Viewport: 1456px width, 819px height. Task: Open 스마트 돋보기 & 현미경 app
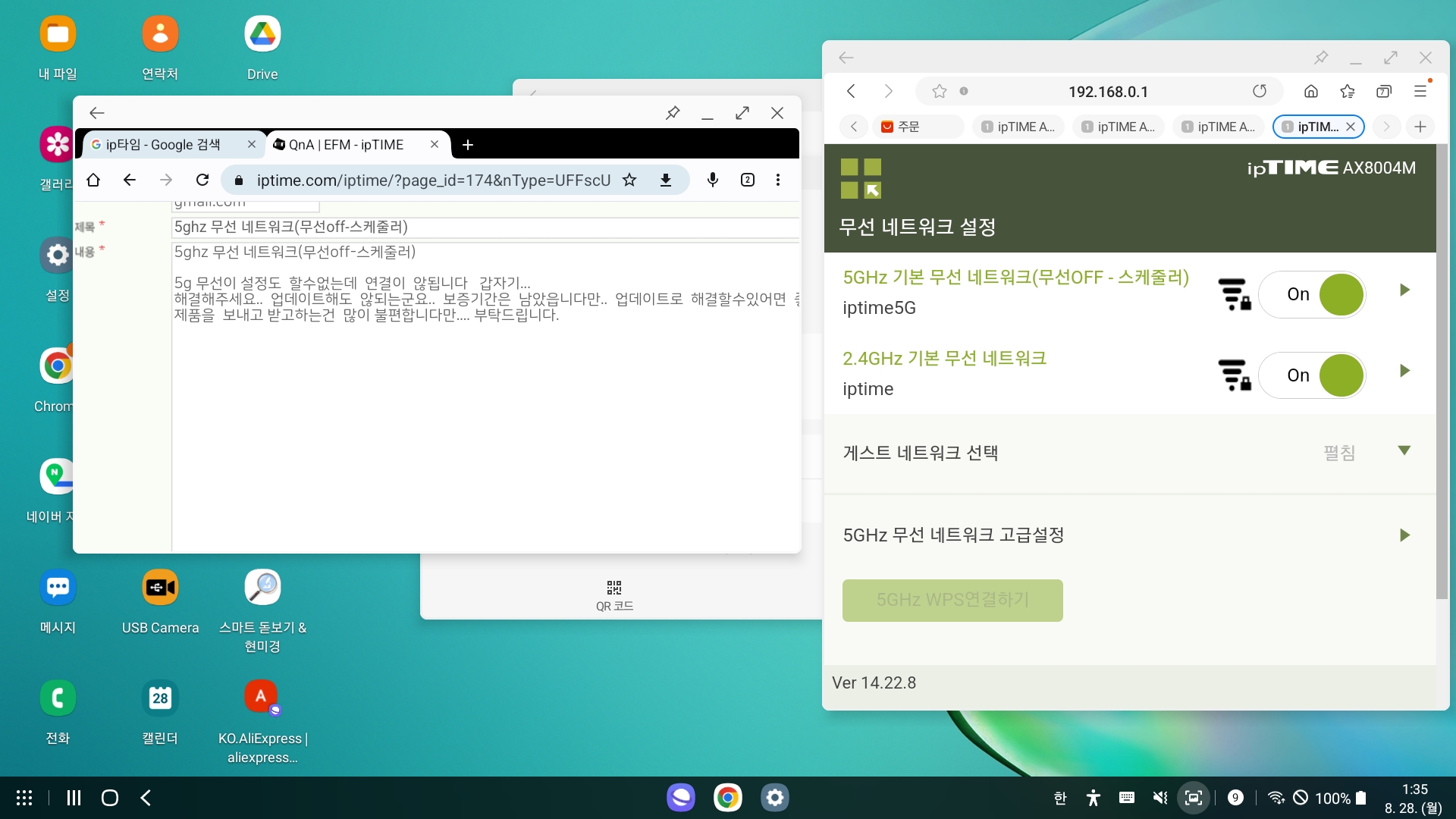pos(262,588)
